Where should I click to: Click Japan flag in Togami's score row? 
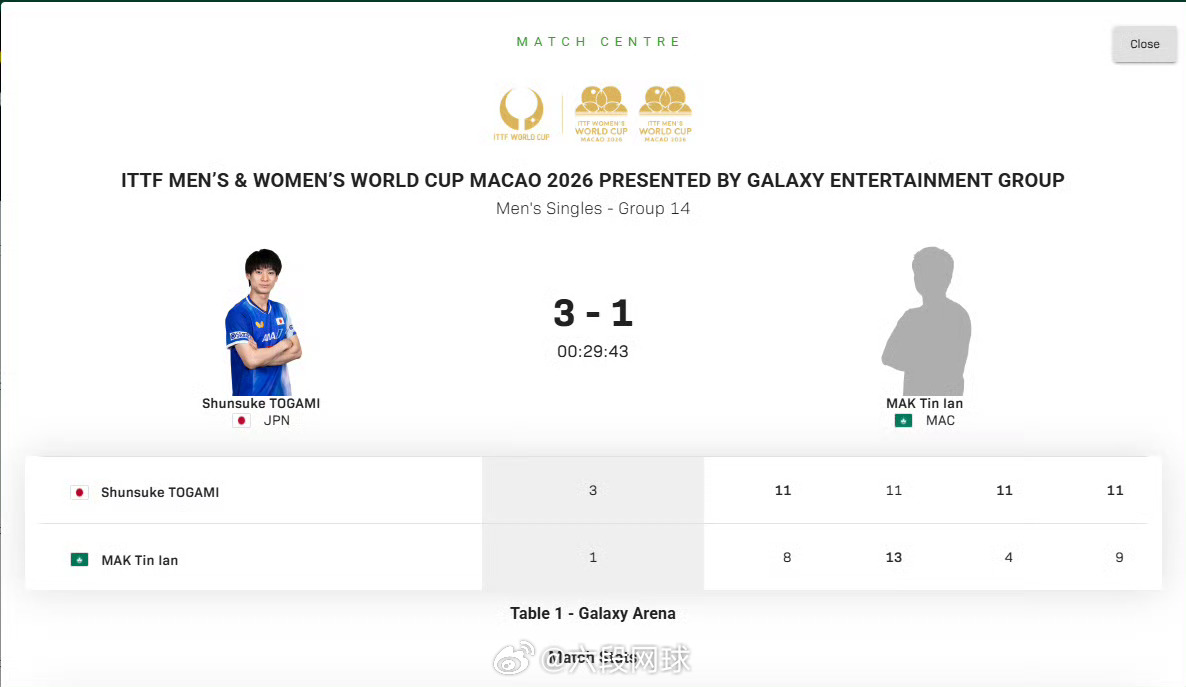79,492
